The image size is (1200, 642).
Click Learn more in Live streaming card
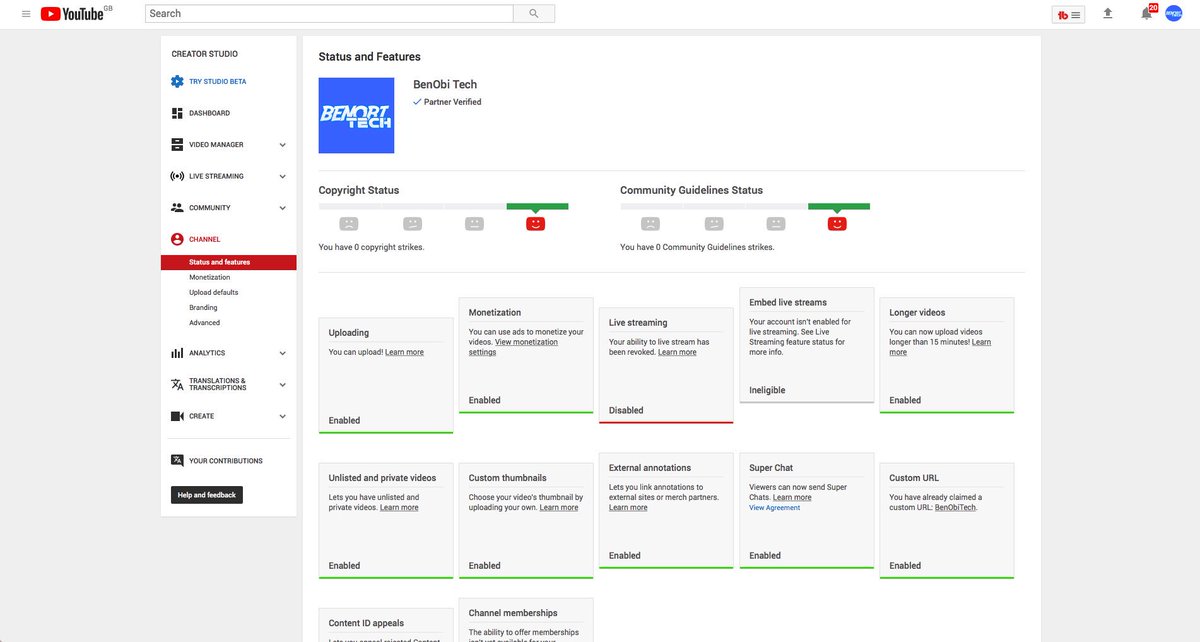[x=677, y=352]
